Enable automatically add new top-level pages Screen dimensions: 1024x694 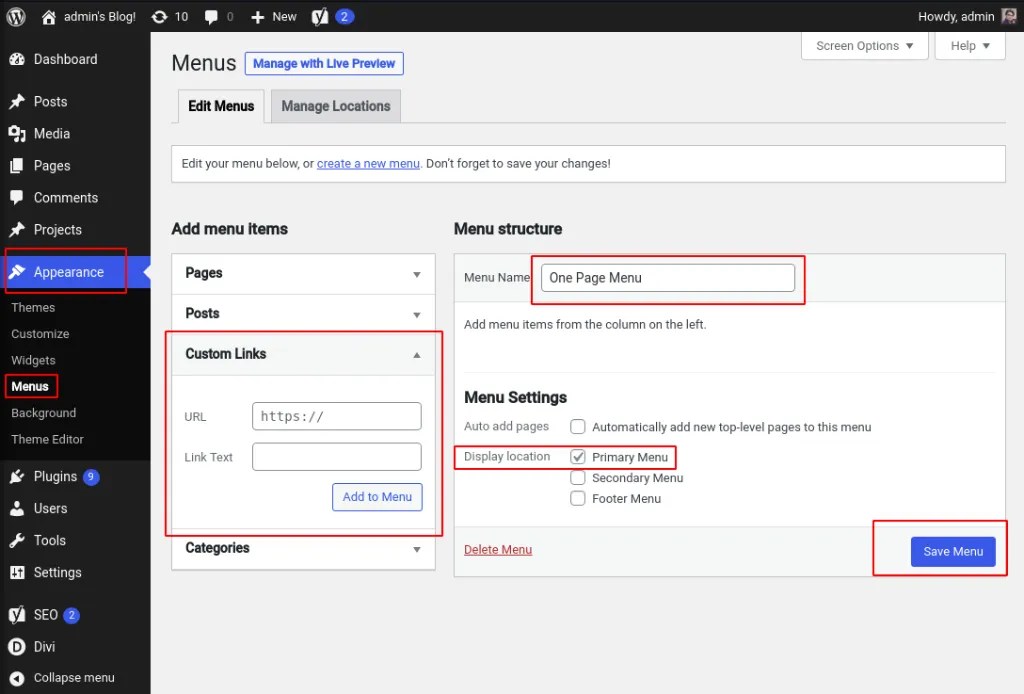point(578,426)
